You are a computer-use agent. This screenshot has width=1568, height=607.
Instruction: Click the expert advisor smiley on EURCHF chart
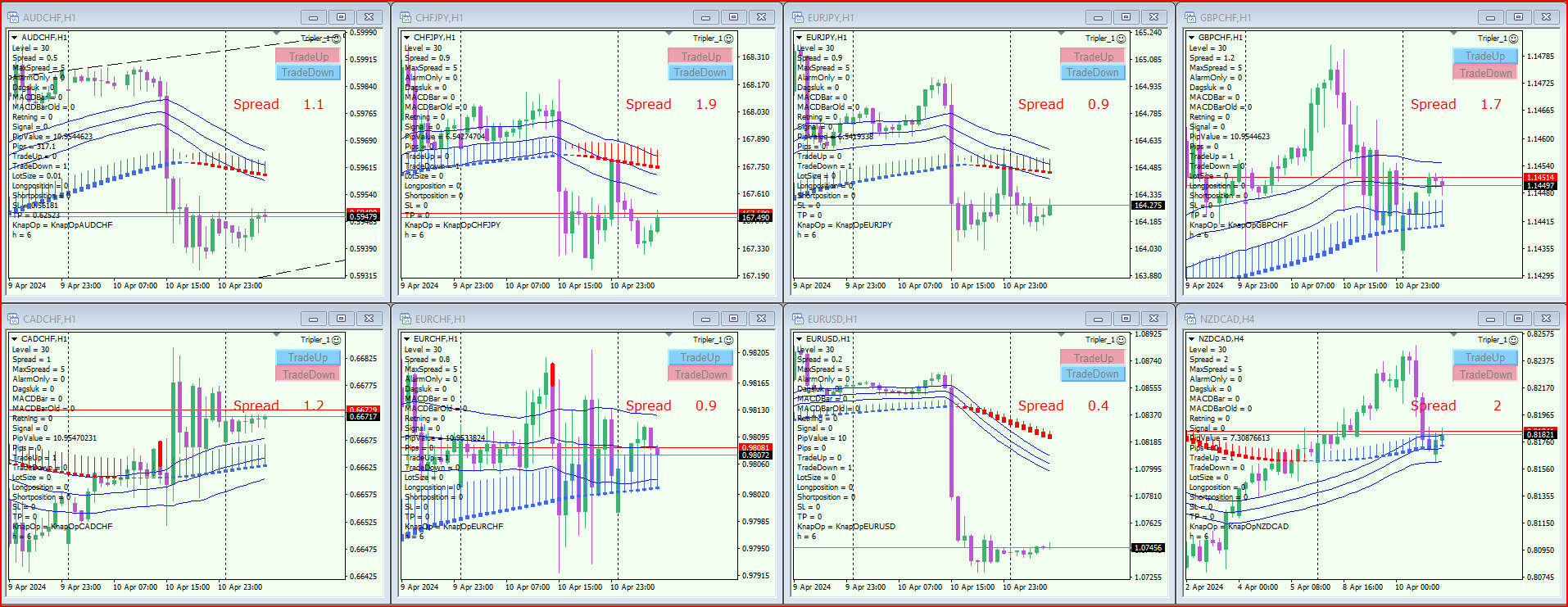(x=729, y=340)
